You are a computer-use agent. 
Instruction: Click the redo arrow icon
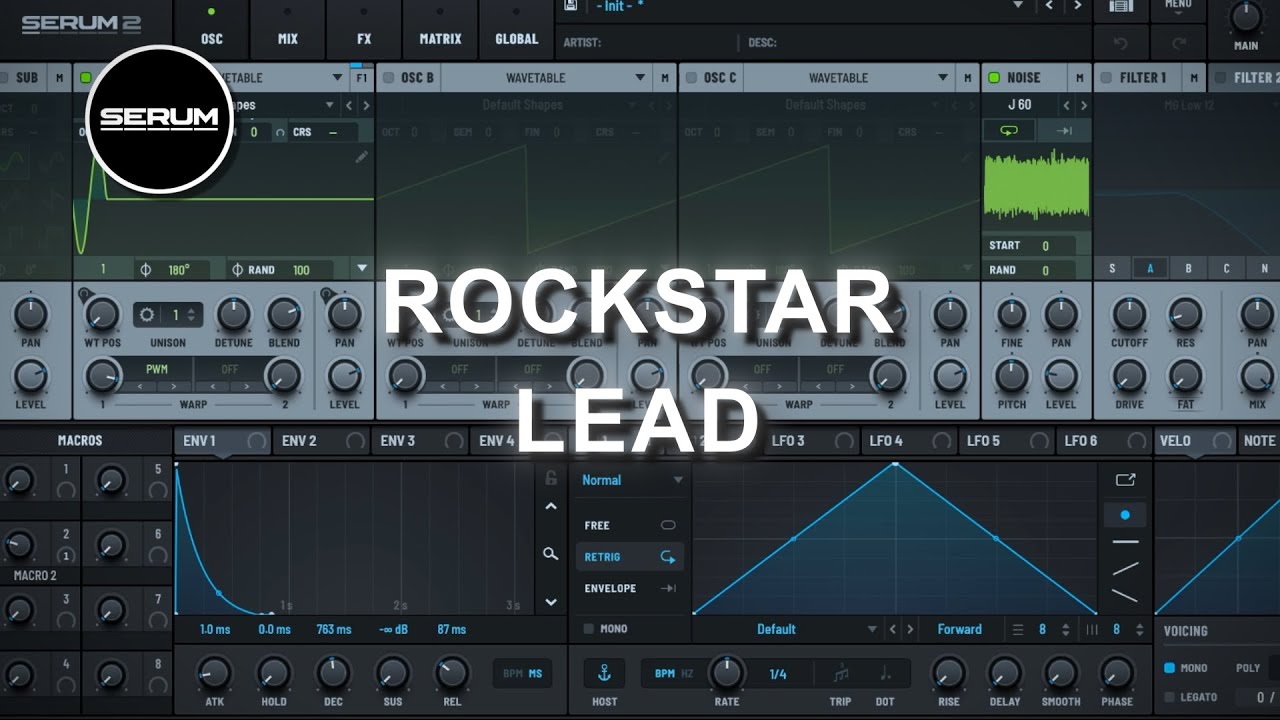[1179, 43]
